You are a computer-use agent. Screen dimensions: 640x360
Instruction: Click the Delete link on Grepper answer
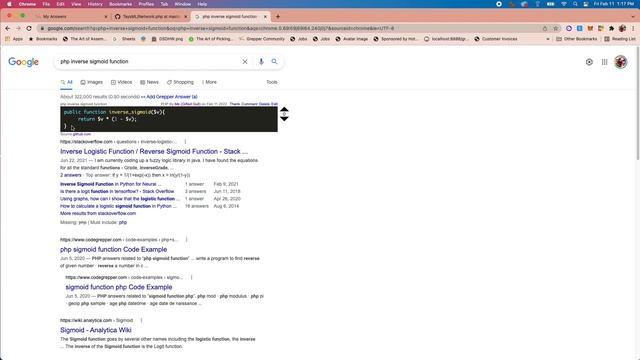point(264,104)
